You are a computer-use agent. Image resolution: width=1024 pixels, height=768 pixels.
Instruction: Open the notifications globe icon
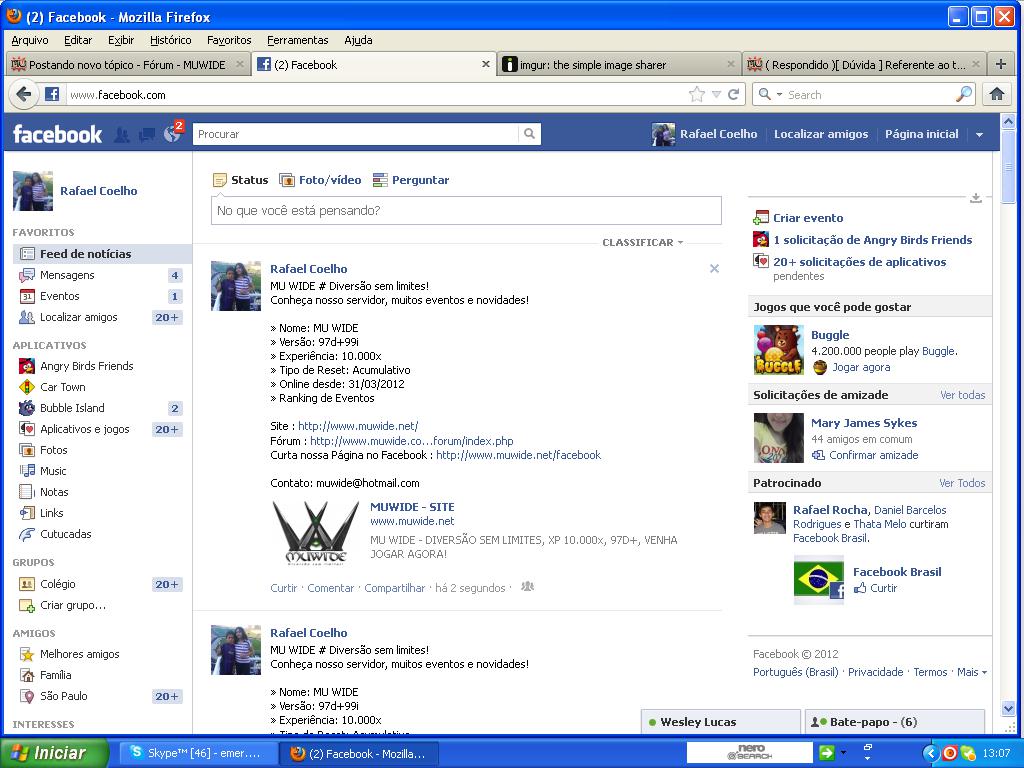172,134
